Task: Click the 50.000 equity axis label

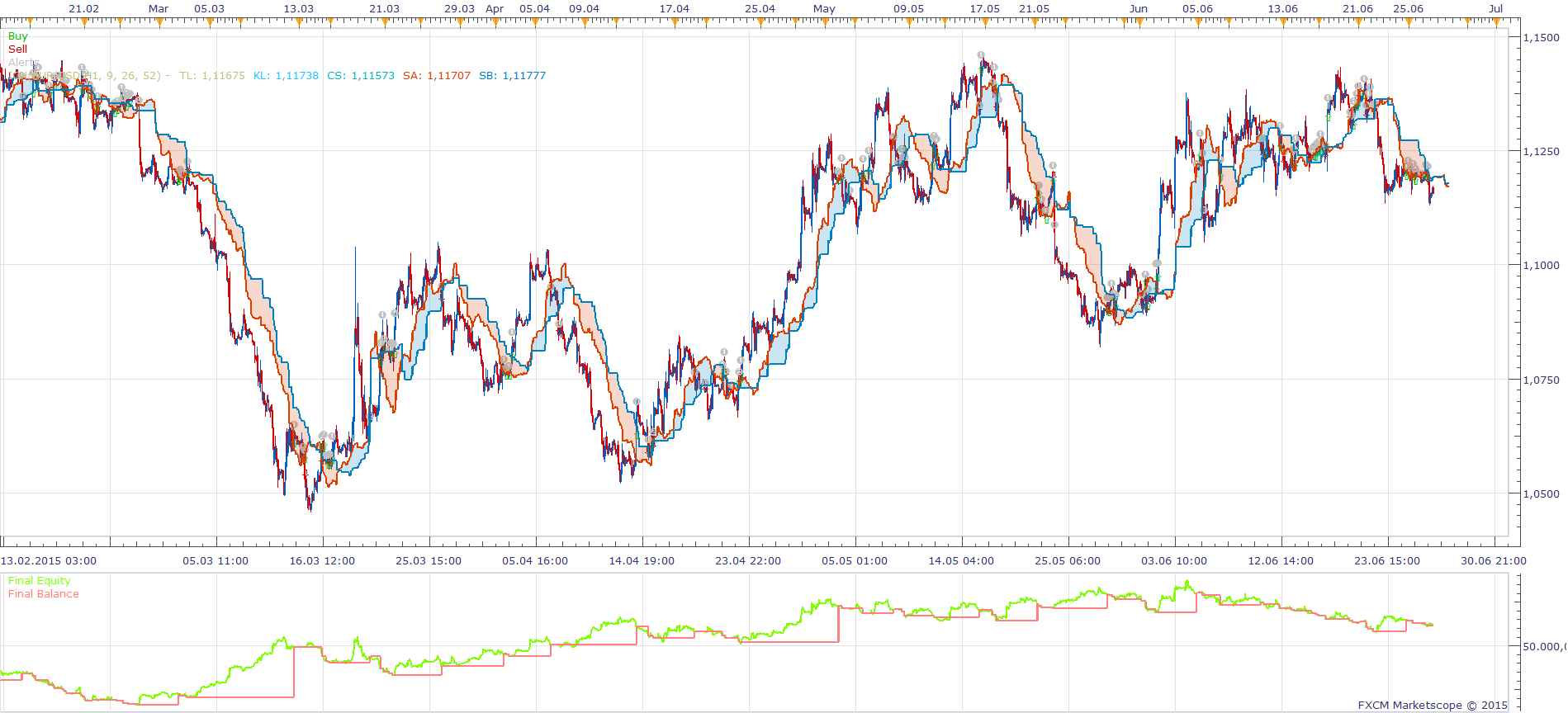Action: 1543,647
